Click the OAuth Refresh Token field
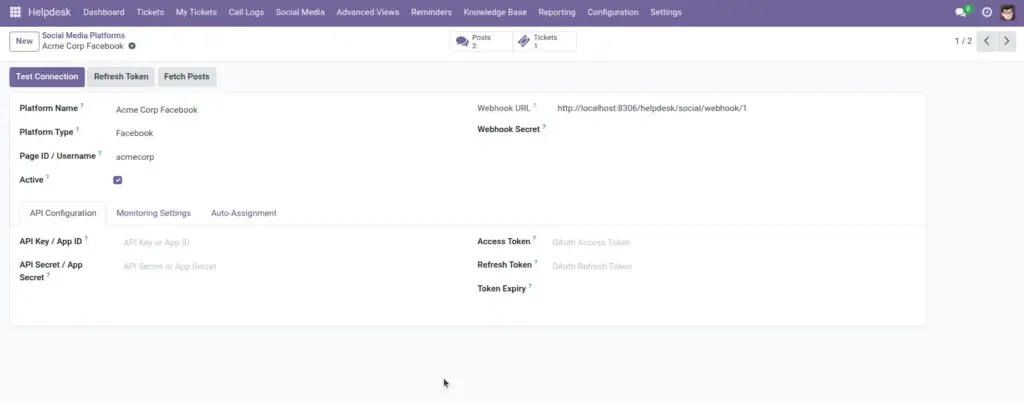 click(732, 266)
